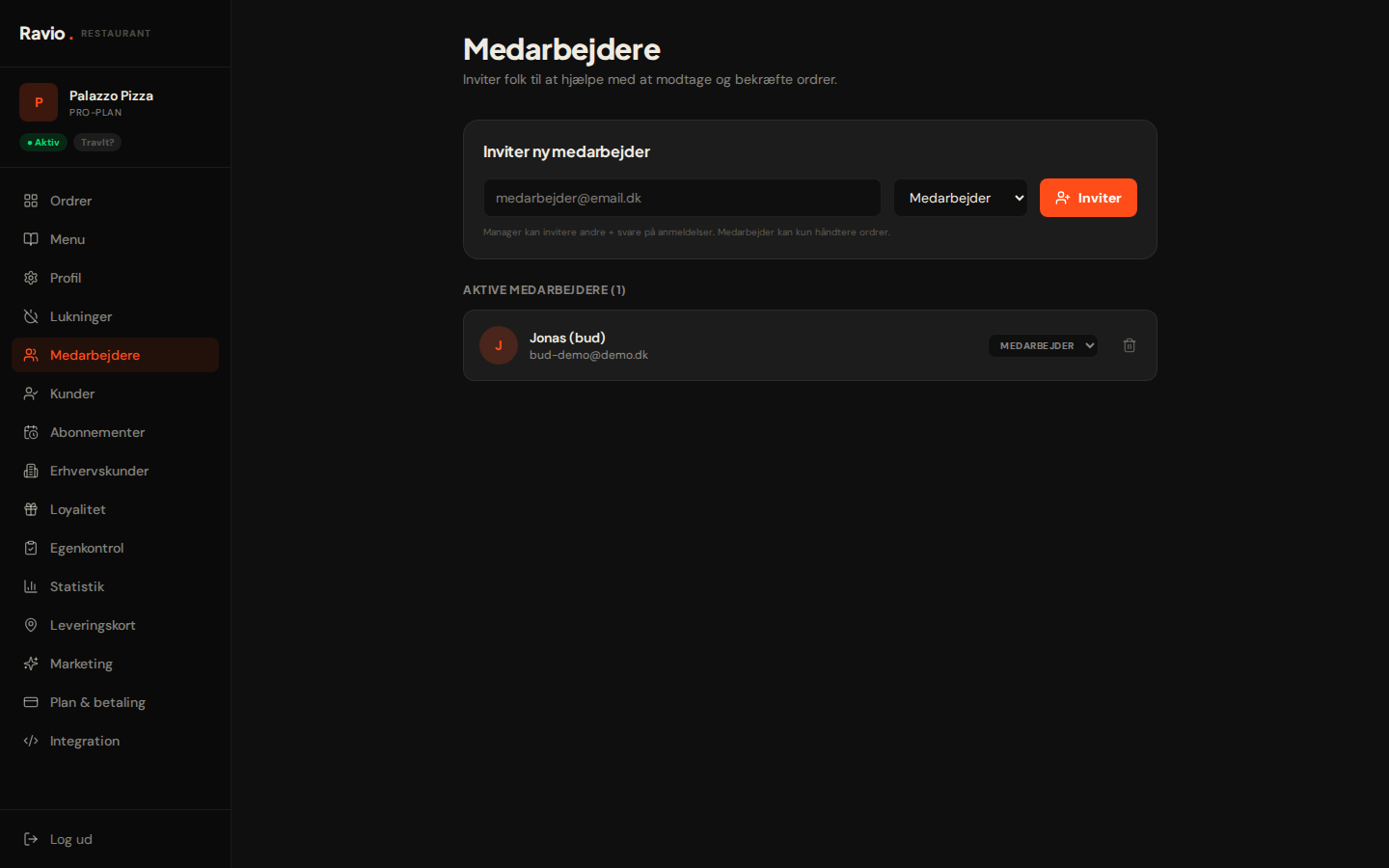Go to Abonnementer
1389x868 pixels.
115,432
